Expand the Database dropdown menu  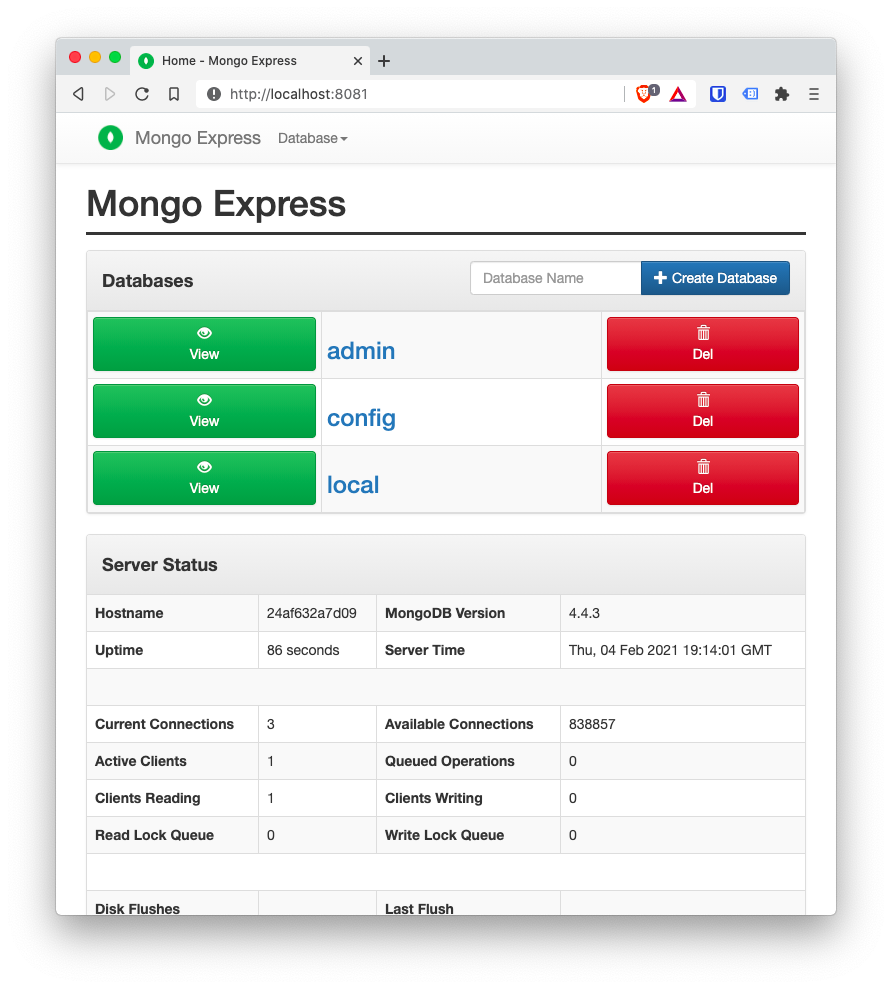(x=313, y=138)
